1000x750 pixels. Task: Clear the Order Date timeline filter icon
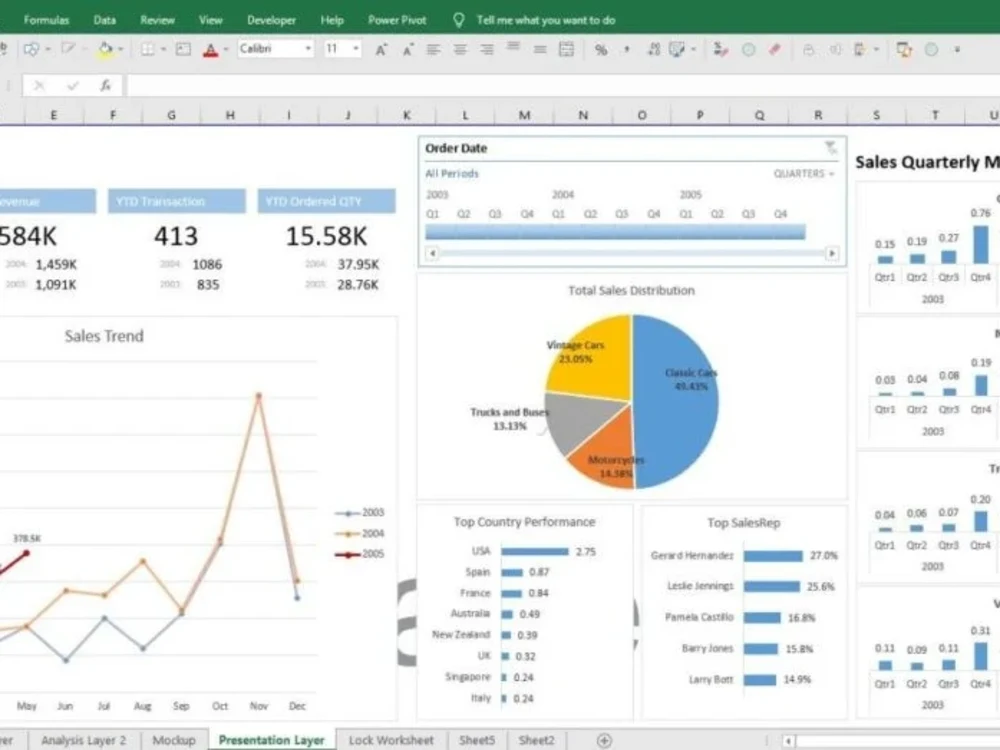[830, 148]
